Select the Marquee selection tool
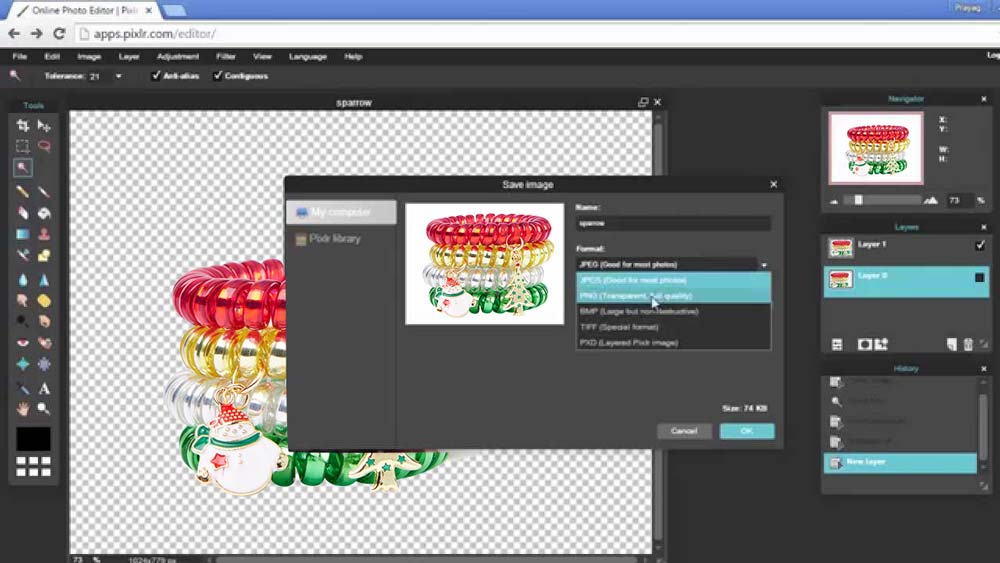The image size is (1000, 563). [x=22, y=146]
